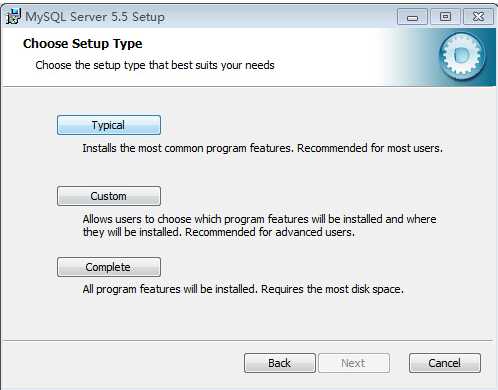The width and height of the screenshot is (498, 390).
Task: Click the 'Recommended for advanced users' line
Action: point(270,232)
